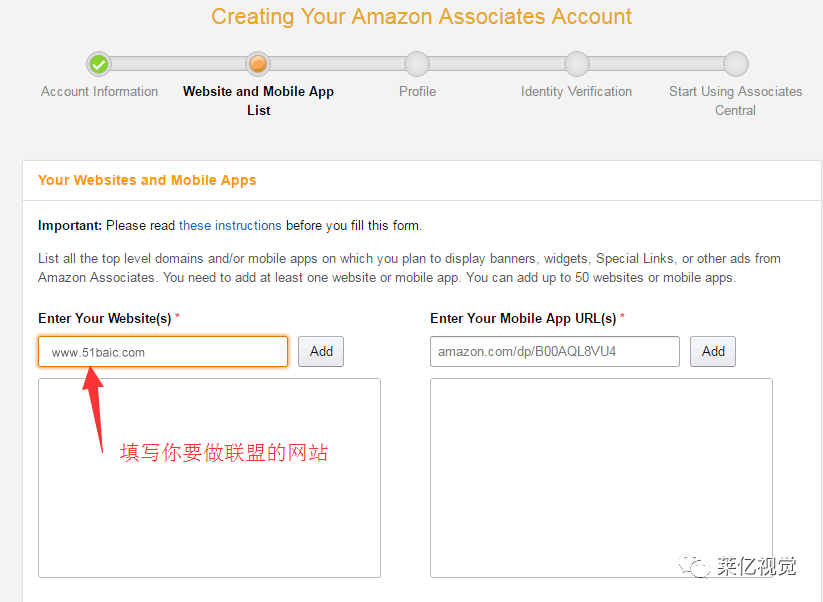Click inside the added websites list box
This screenshot has height=602, width=823.
click(209, 478)
